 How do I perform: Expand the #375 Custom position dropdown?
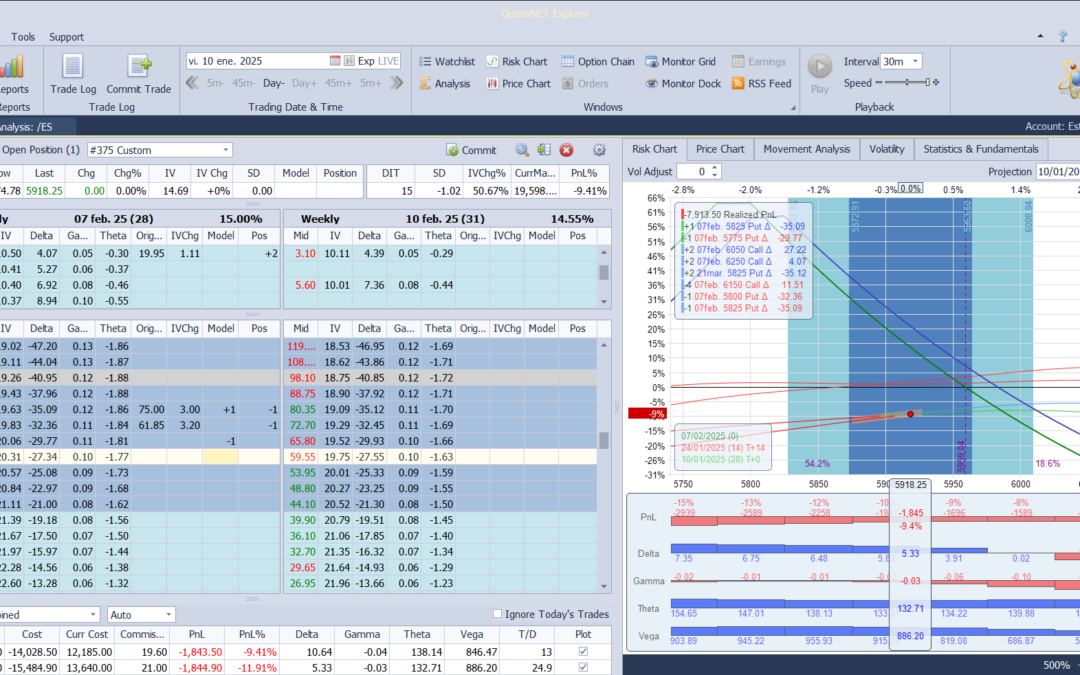pyautogui.click(x=225, y=150)
